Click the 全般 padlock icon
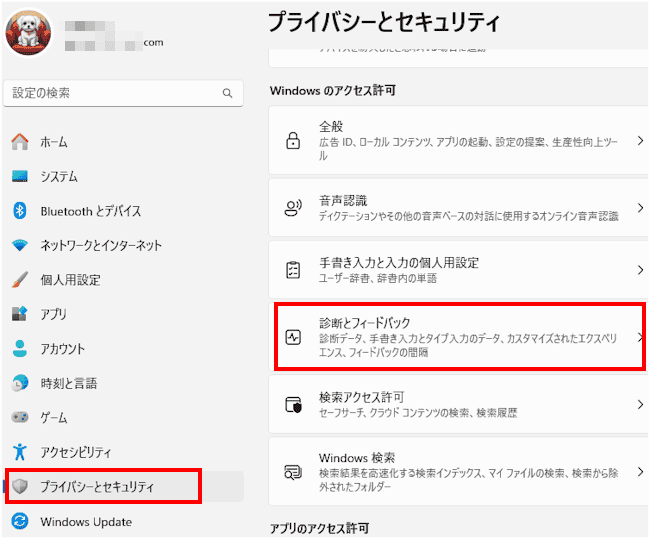 [x=293, y=141]
